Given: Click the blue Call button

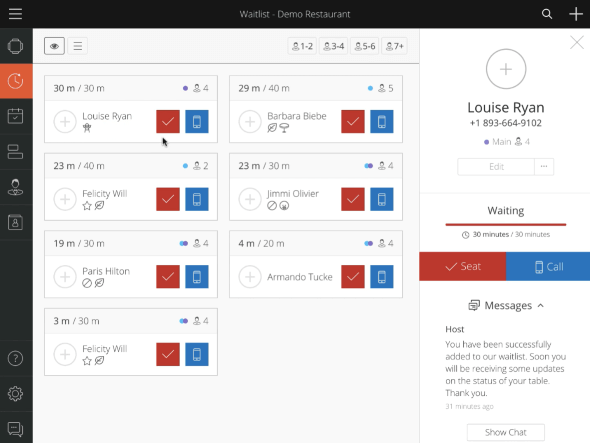Looking at the screenshot, I should click(548, 266).
